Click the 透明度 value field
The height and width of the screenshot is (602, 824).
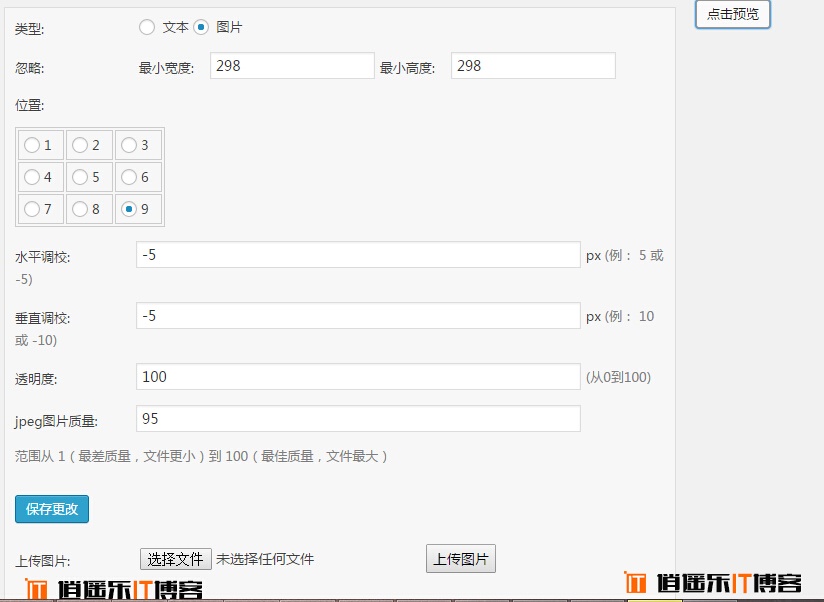358,377
